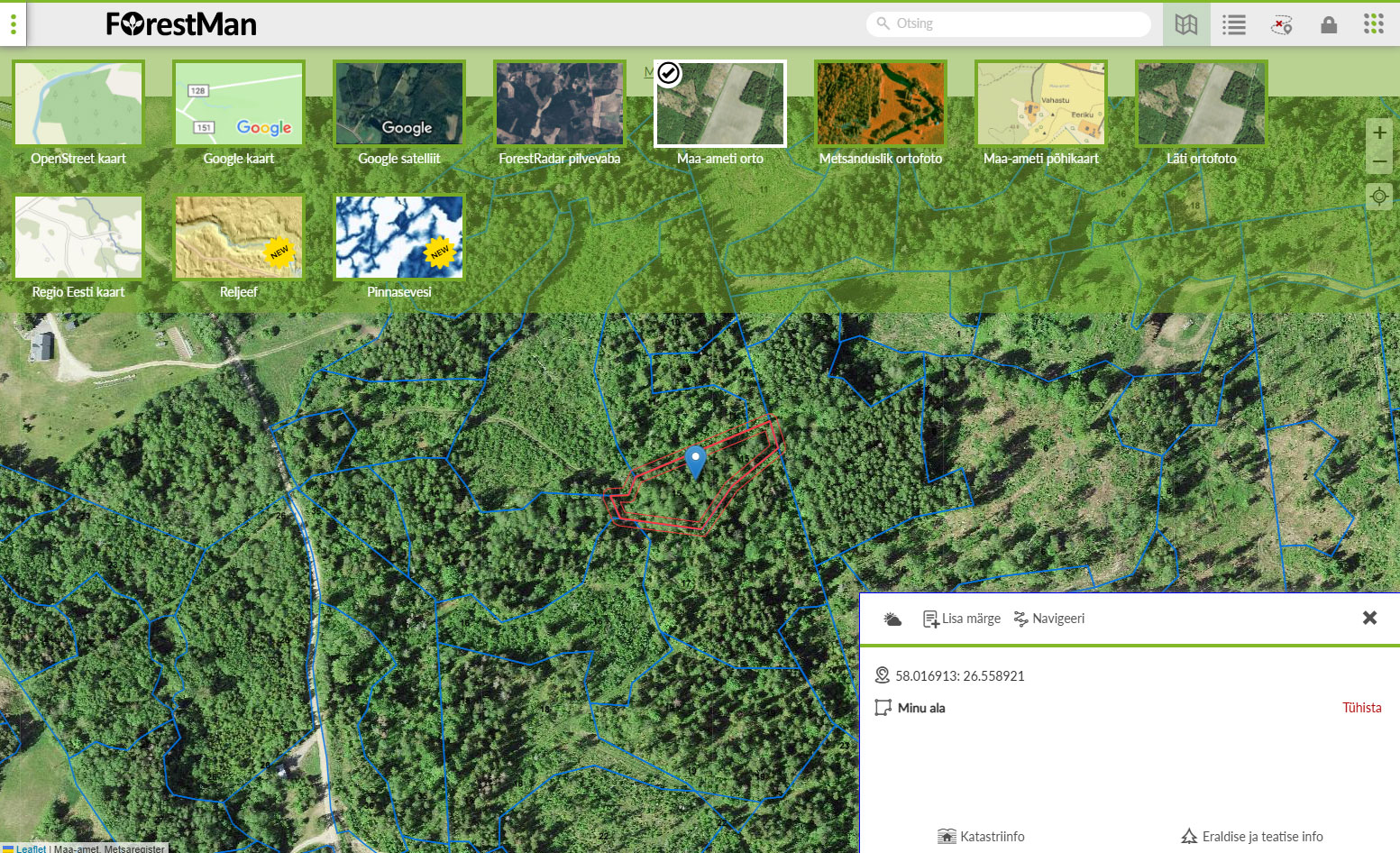Click the blue location pin on map

(x=695, y=461)
